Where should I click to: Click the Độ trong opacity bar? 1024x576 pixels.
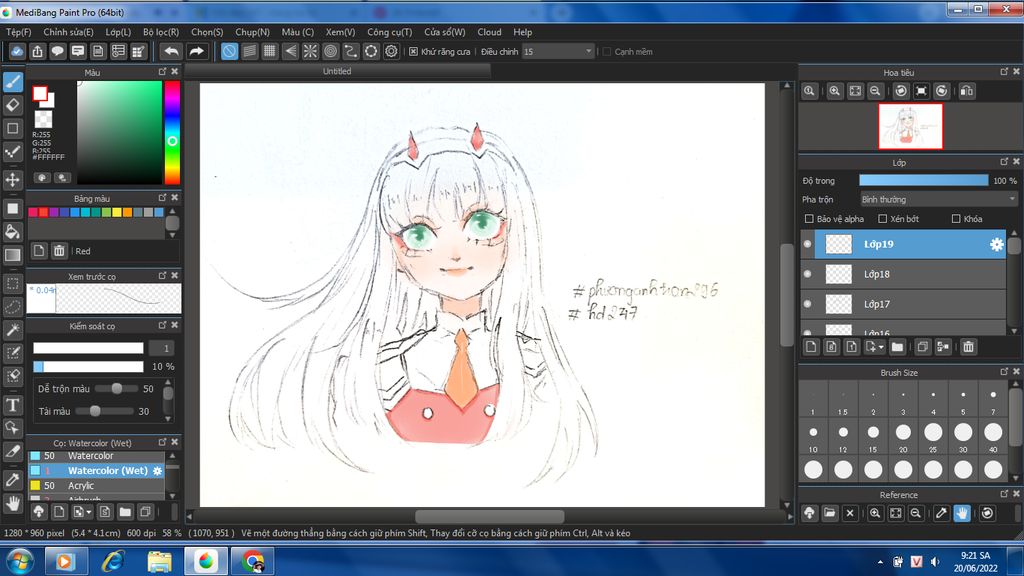coord(923,180)
